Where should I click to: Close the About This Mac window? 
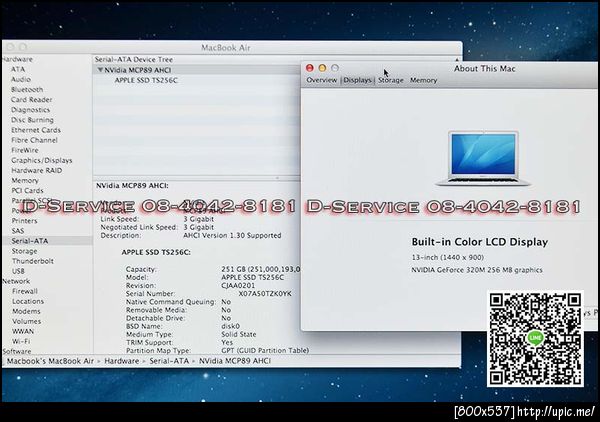coord(310,68)
